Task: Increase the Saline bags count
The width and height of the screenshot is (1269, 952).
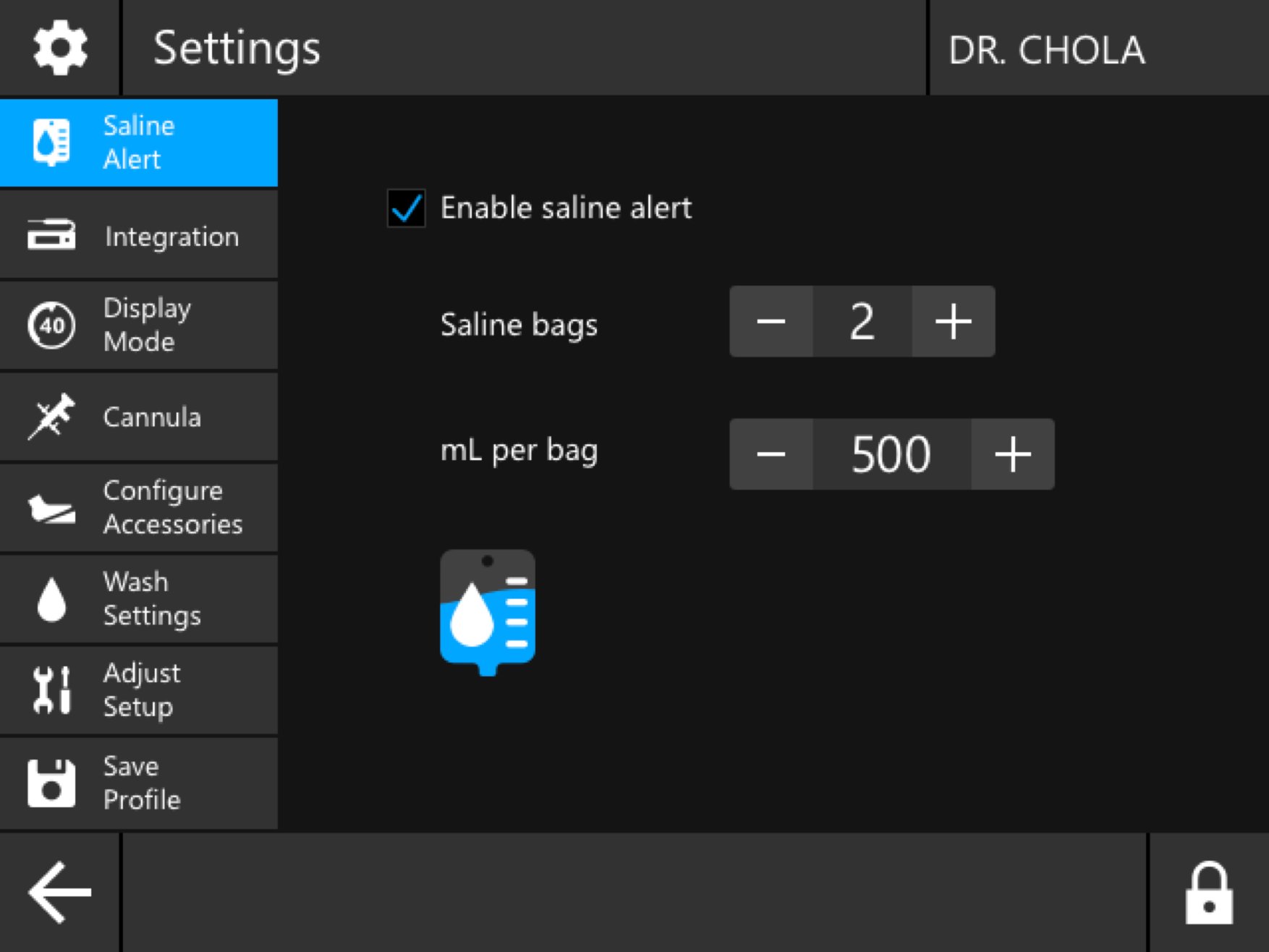Action: click(x=953, y=321)
